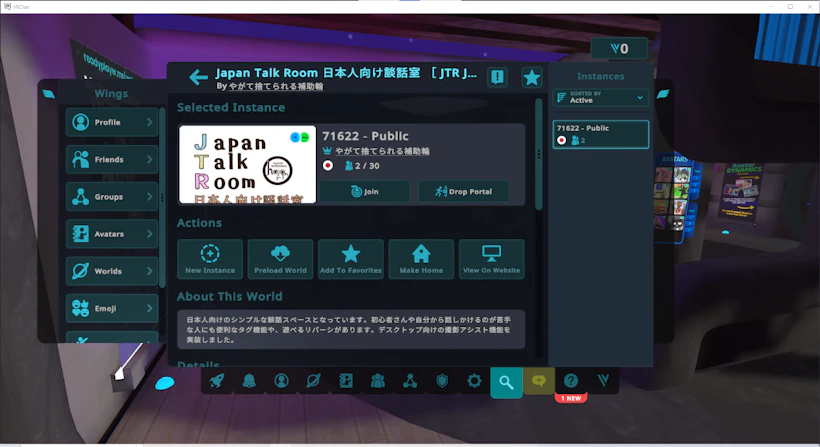
Task: Select the 71622 - Public instance entry
Action: coord(601,134)
